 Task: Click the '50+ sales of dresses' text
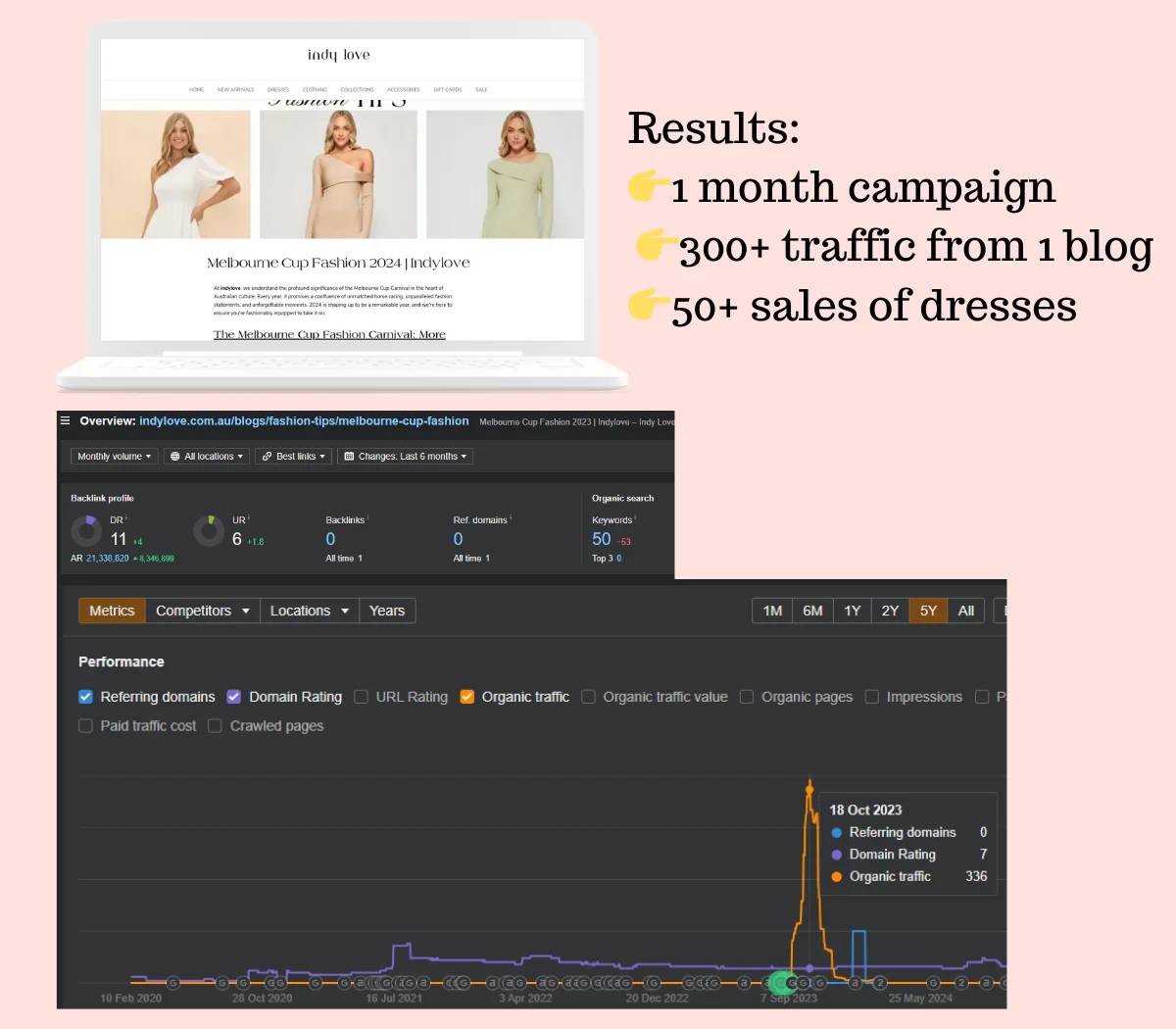(874, 306)
